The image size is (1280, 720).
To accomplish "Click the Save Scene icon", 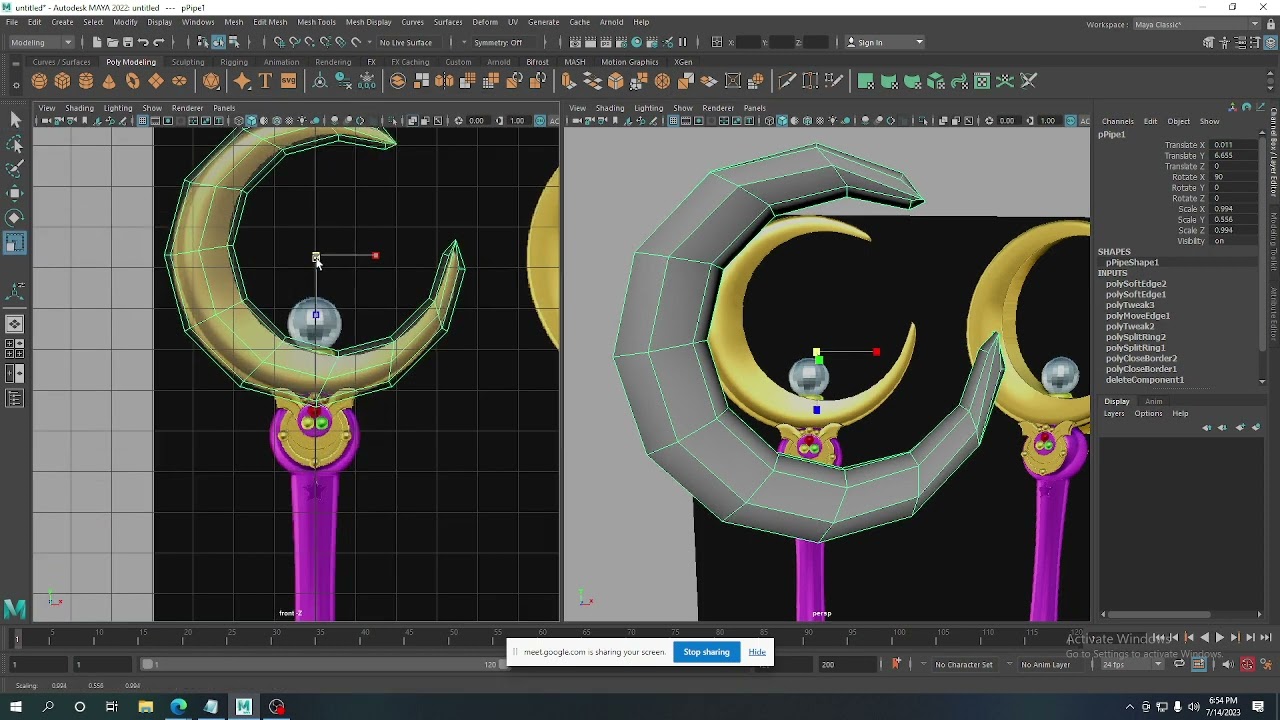I will coord(127,42).
